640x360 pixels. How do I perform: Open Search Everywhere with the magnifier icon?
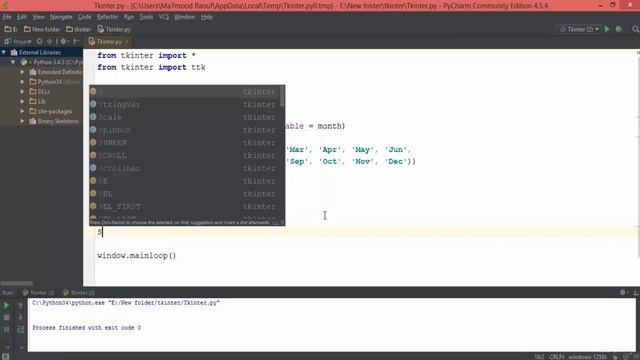click(635, 29)
